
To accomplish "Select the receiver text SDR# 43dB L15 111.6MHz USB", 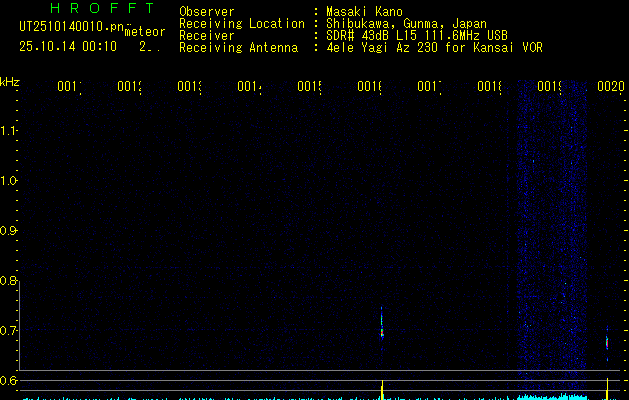I will click(x=417, y=36).
